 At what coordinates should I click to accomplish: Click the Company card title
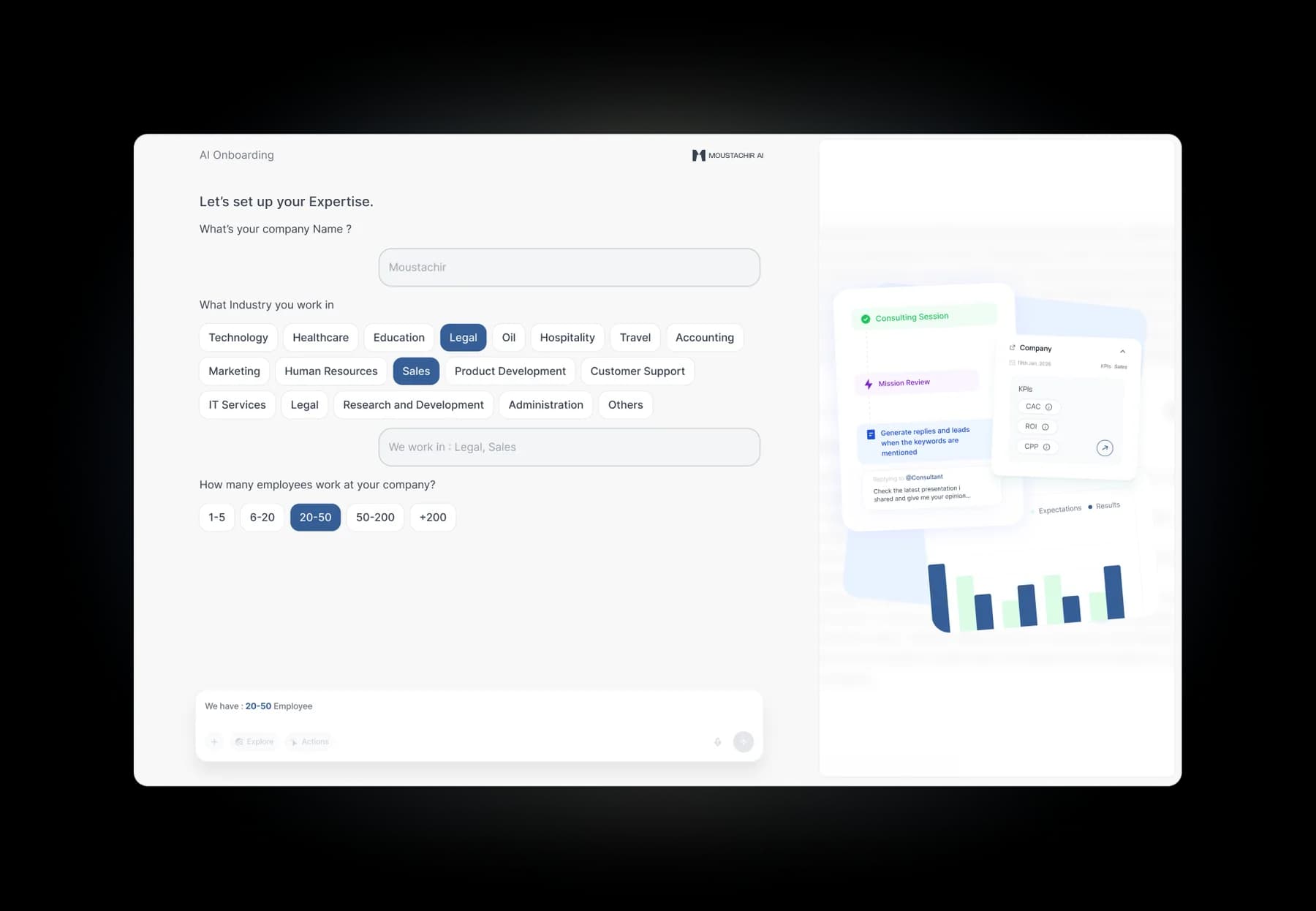point(1035,348)
